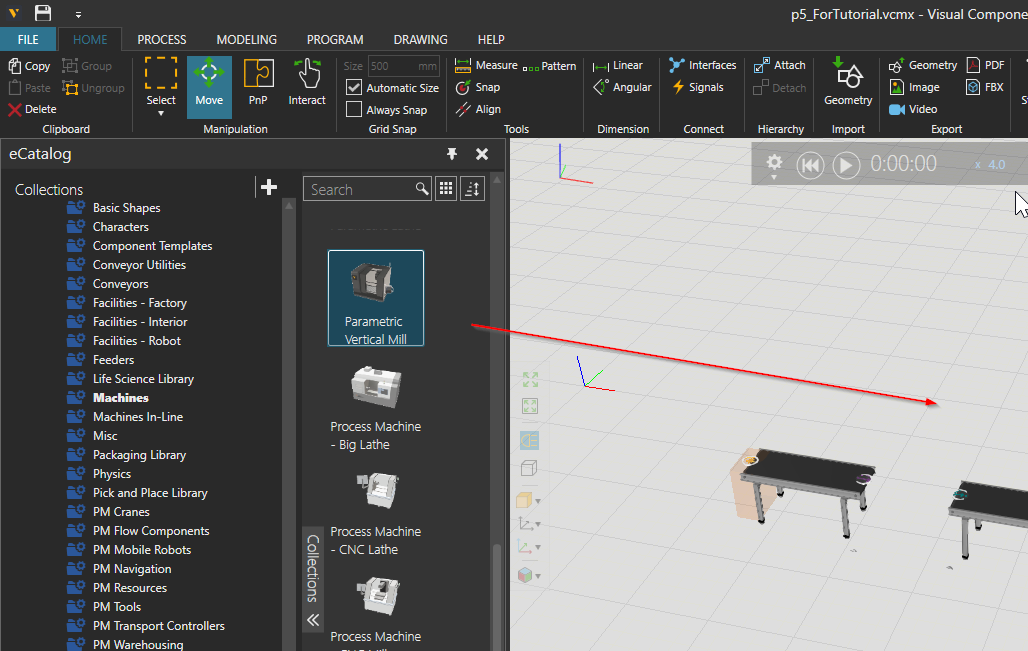This screenshot has width=1028, height=651.
Task: Export scene as Image
Action: 915,87
